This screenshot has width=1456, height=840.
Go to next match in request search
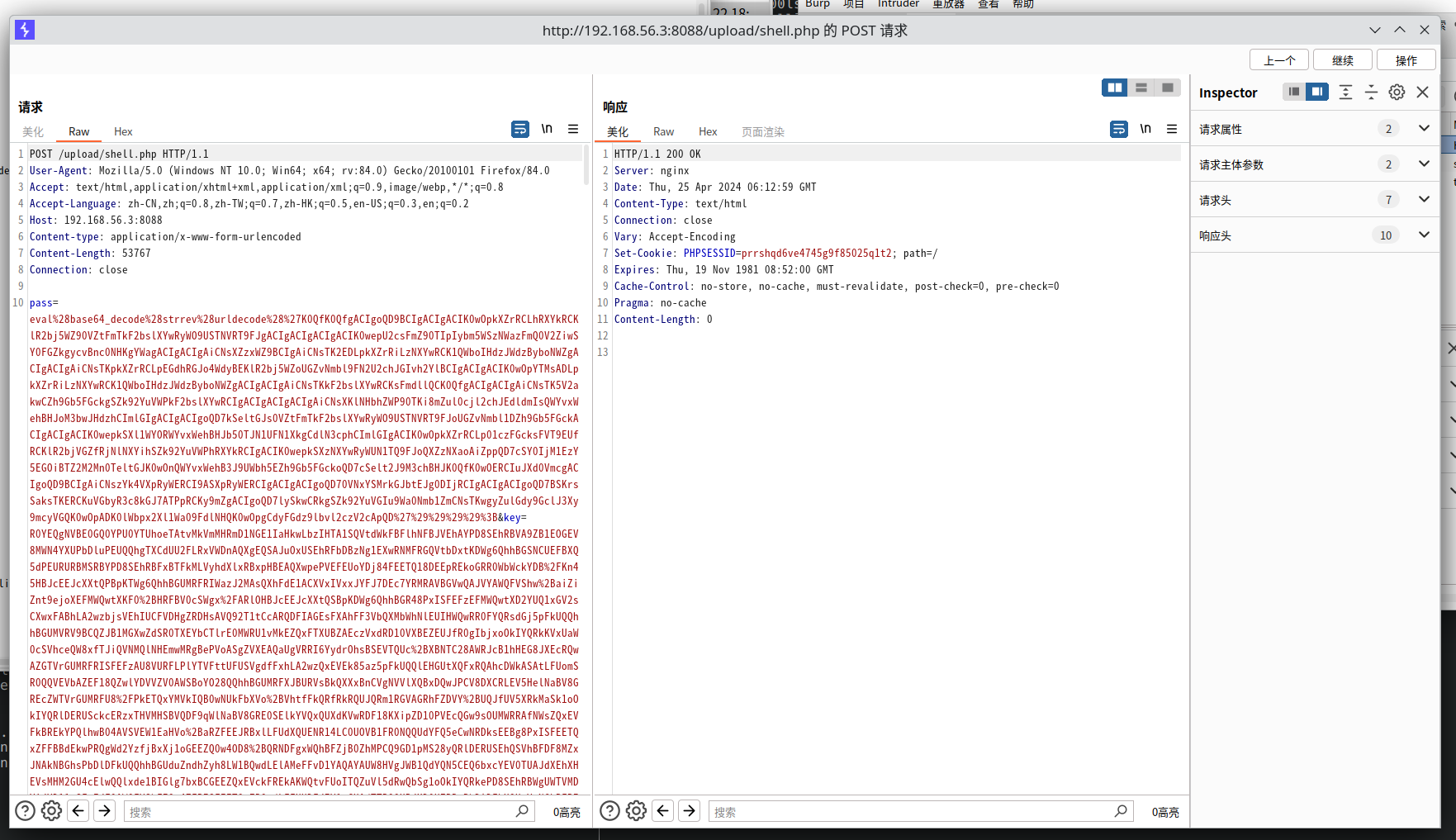pos(105,811)
